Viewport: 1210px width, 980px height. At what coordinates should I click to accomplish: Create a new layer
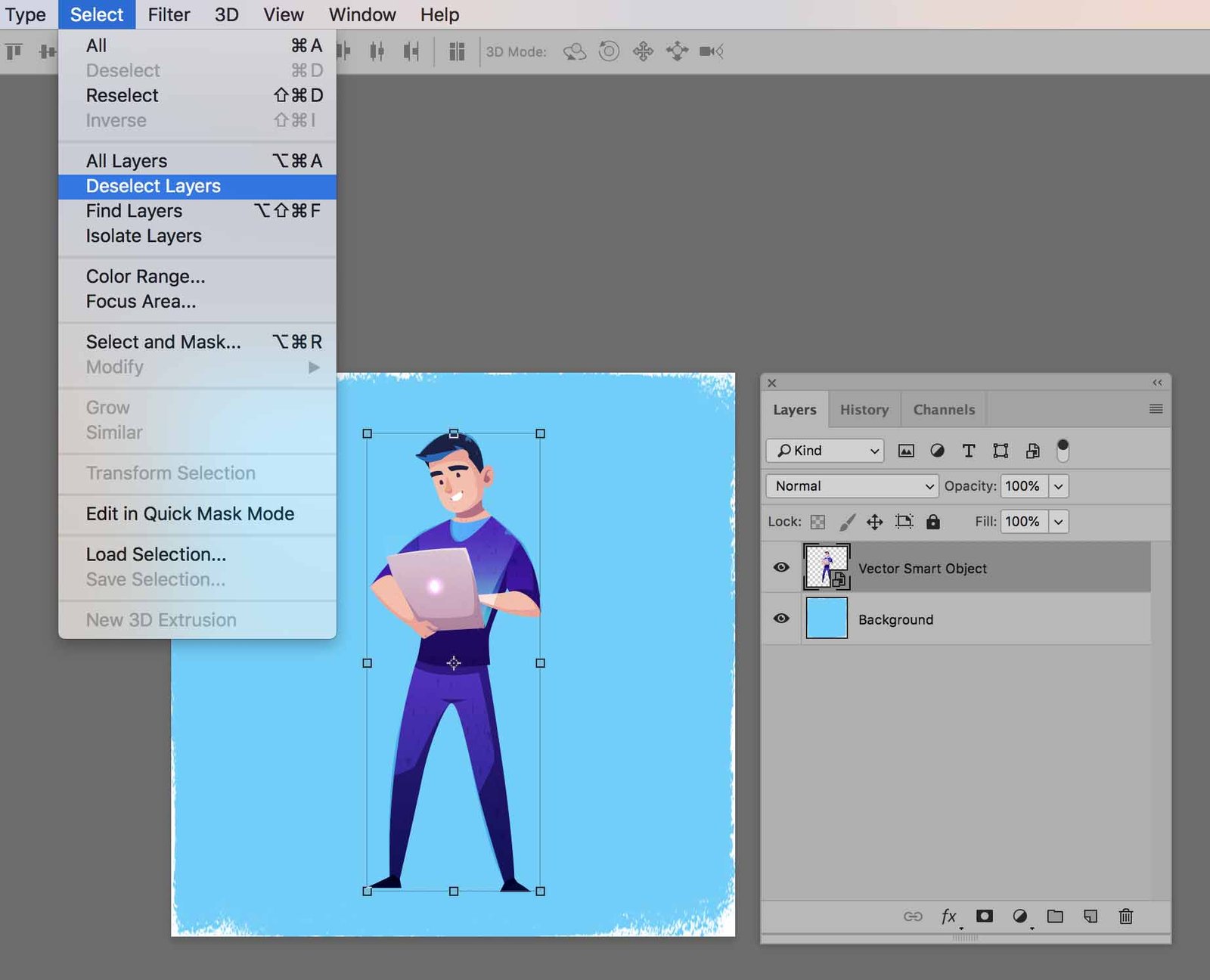pos(1090,916)
